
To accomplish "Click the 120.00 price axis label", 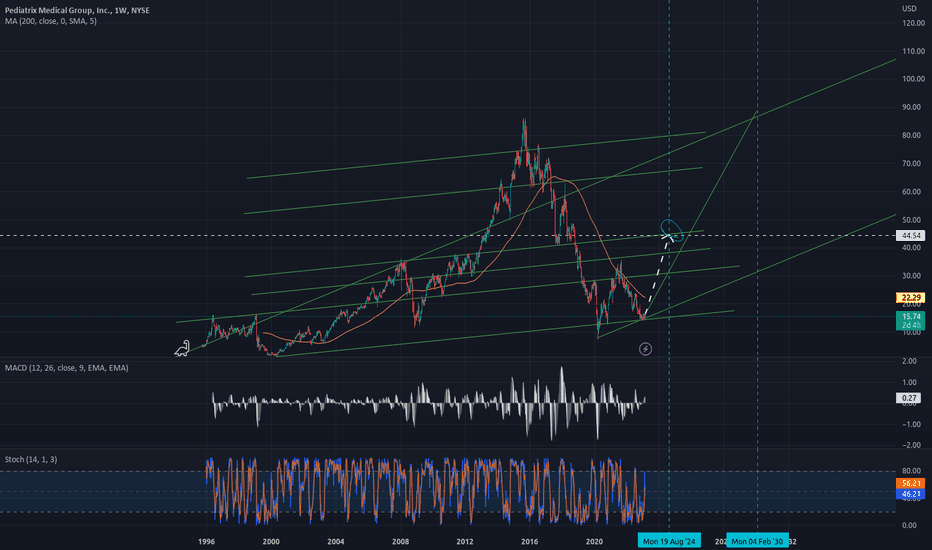I will pyautogui.click(x=914, y=23).
